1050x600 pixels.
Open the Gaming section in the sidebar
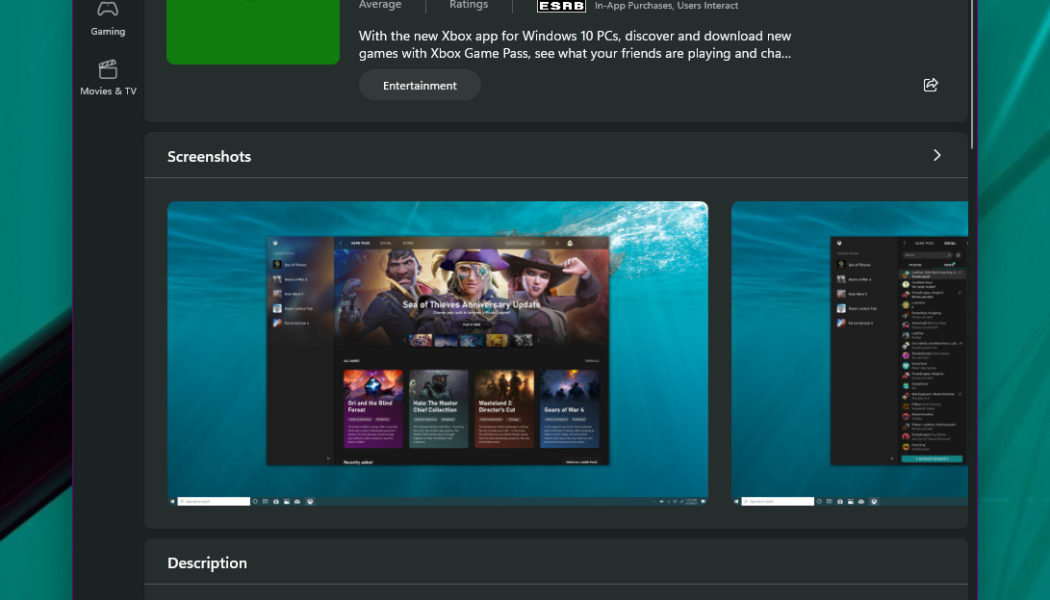pyautogui.click(x=107, y=20)
